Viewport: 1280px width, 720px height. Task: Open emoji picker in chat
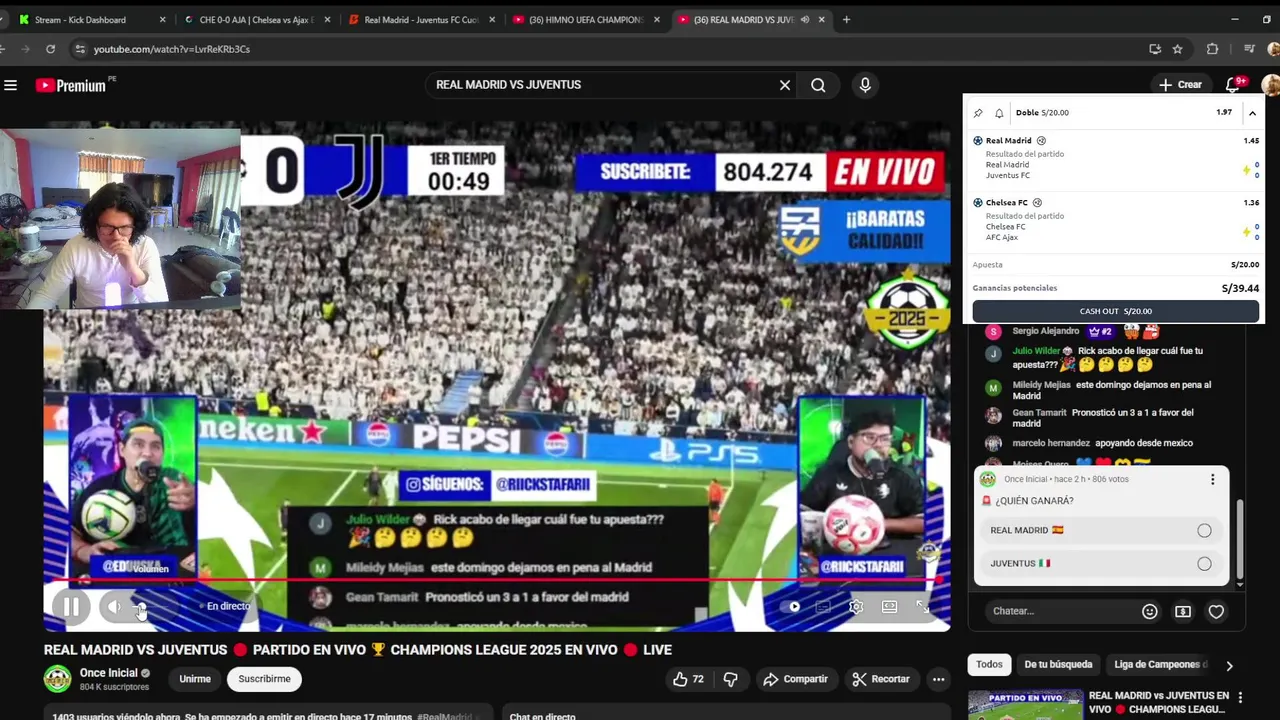click(x=1150, y=611)
